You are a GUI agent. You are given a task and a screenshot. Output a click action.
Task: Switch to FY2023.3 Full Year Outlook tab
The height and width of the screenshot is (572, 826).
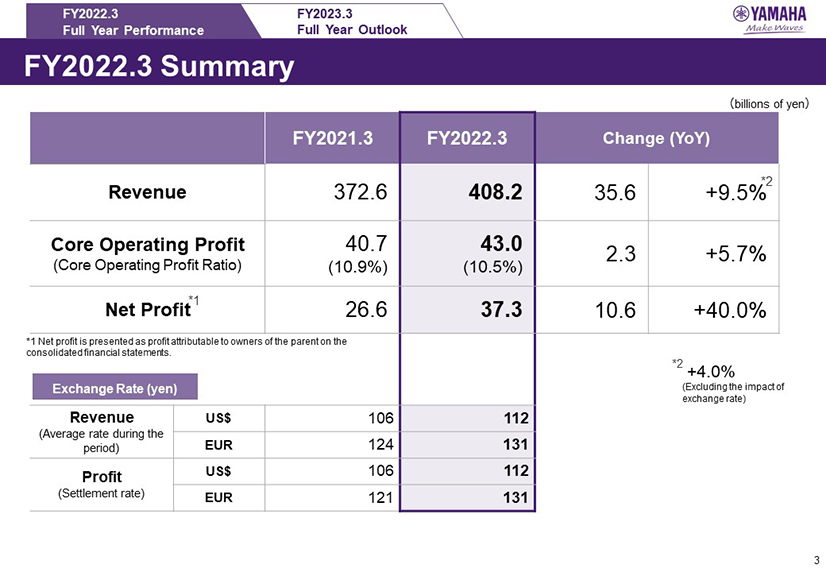(352, 21)
